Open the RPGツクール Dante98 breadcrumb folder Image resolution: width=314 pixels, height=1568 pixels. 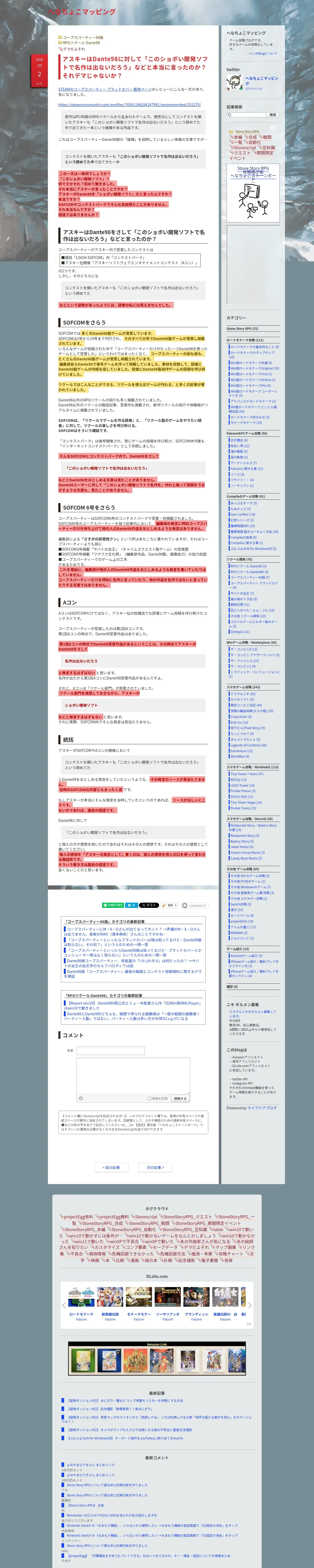(x=79, y=43)
